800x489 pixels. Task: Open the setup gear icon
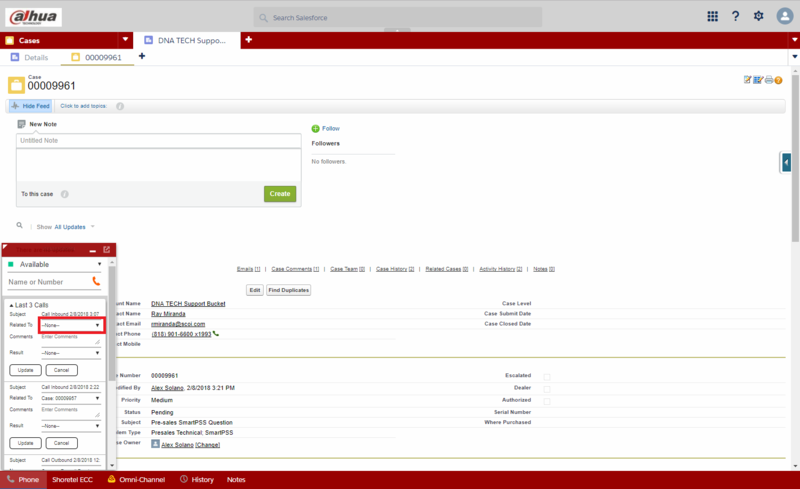tap(759, 16)
